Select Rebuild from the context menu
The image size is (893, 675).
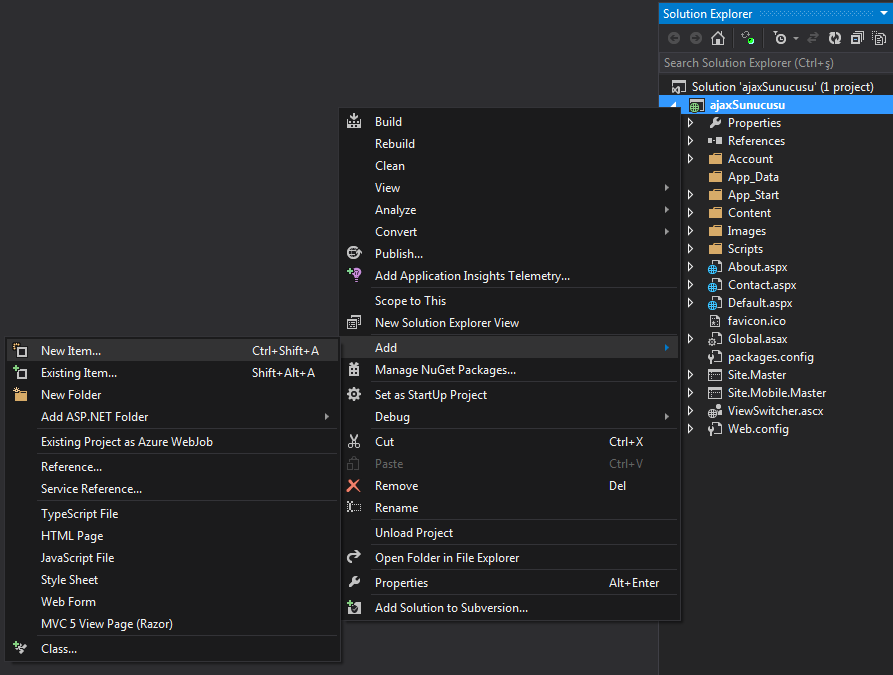click(x=510, y=144)
